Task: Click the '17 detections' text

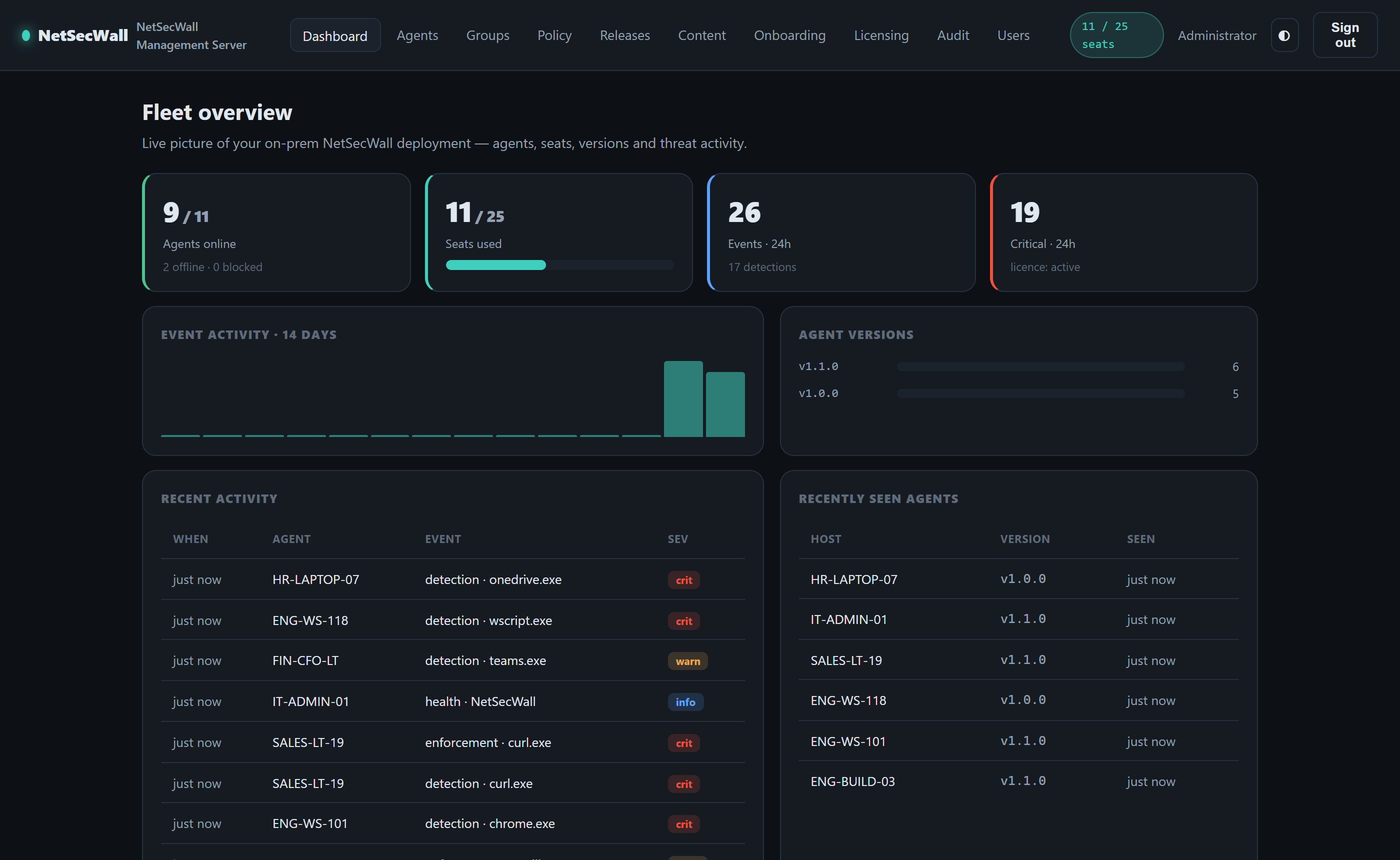Action: tap(762, 267)
